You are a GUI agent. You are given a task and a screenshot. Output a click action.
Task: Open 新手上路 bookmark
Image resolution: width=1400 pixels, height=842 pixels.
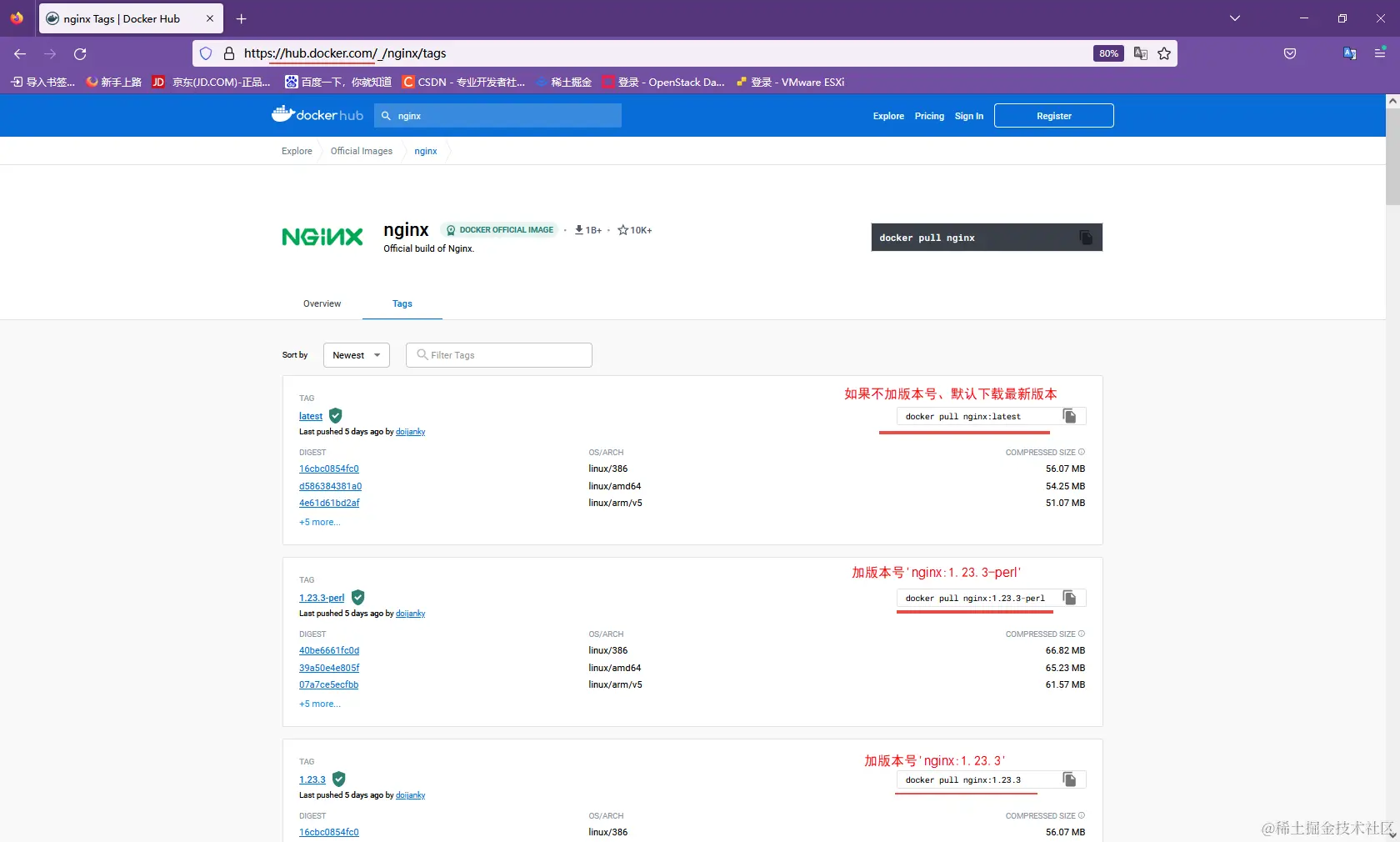(x=114, y=82)
